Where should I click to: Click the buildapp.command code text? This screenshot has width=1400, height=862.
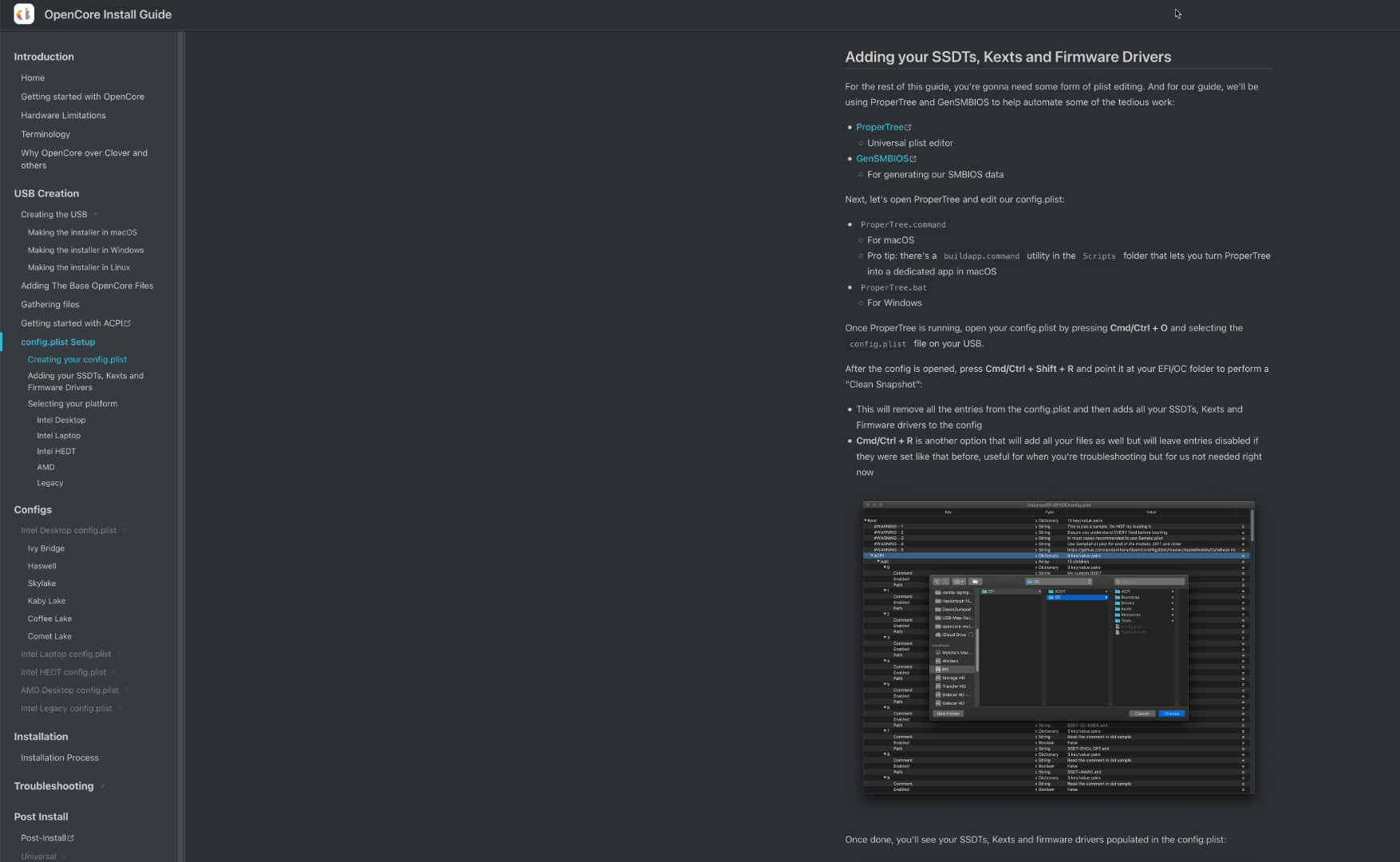(x=981, y=256)
